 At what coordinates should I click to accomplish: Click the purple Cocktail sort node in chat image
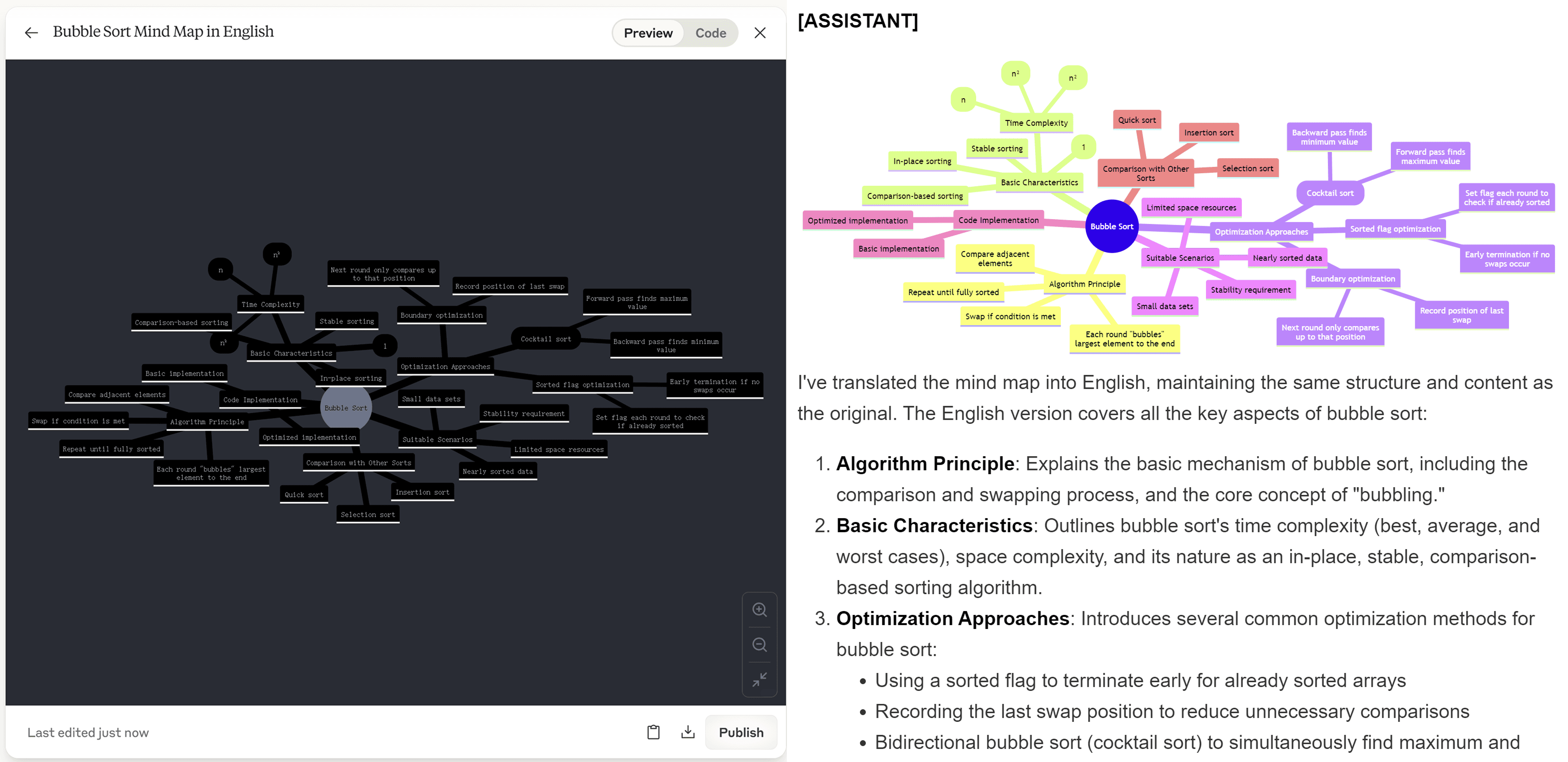pyautogui.click(x=1330, y=193)
